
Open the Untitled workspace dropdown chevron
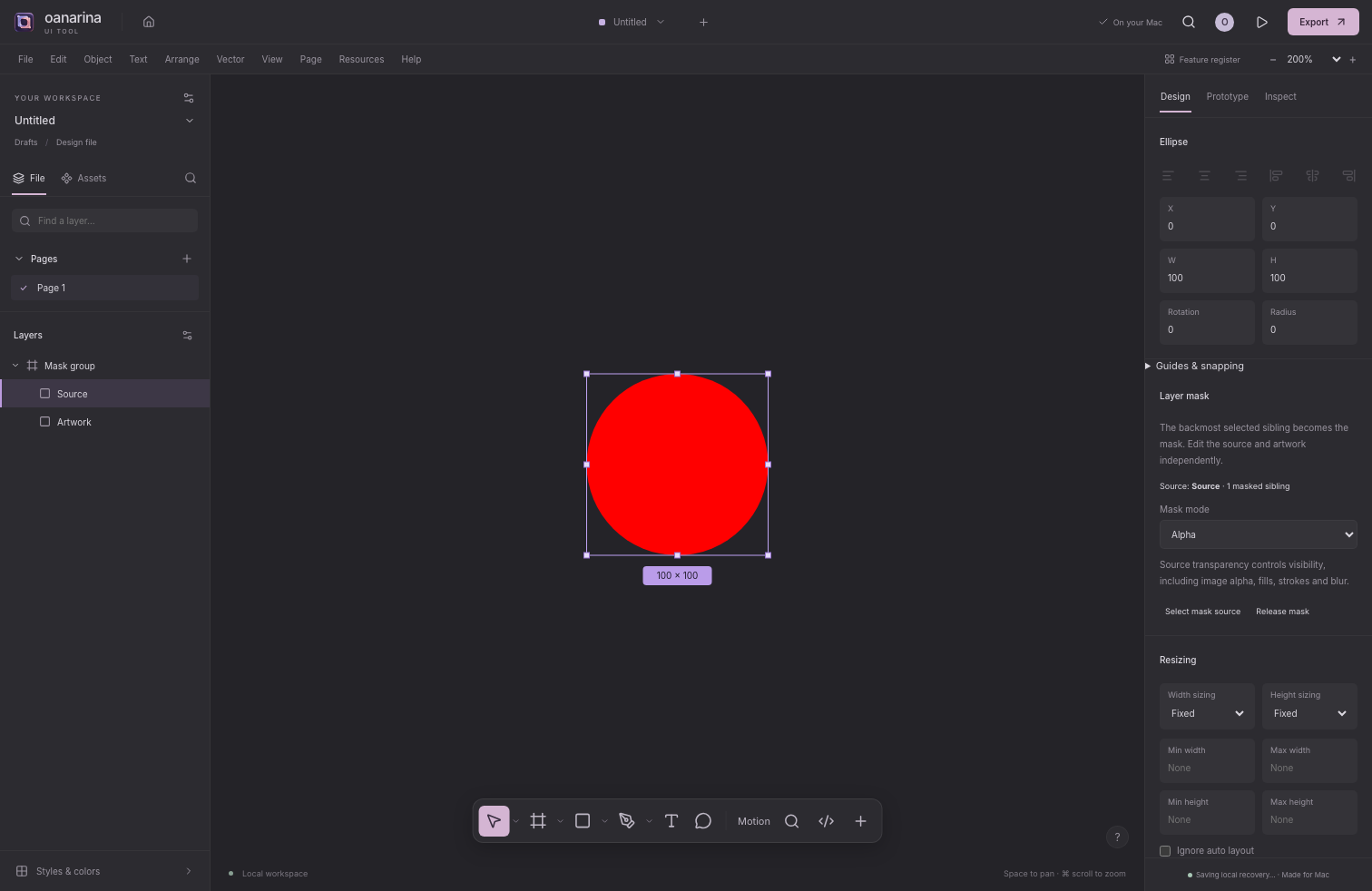click(x=190, y=121)
